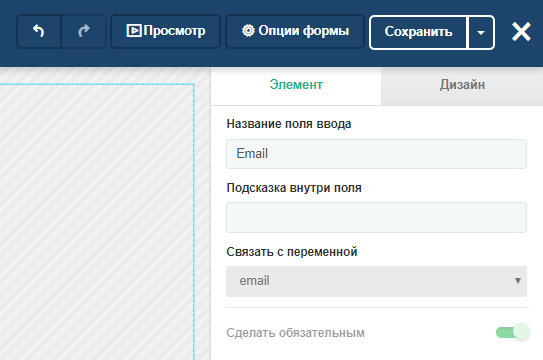Click the undo arrow icon
Screen dimensions: 543x360
(39, 32)
